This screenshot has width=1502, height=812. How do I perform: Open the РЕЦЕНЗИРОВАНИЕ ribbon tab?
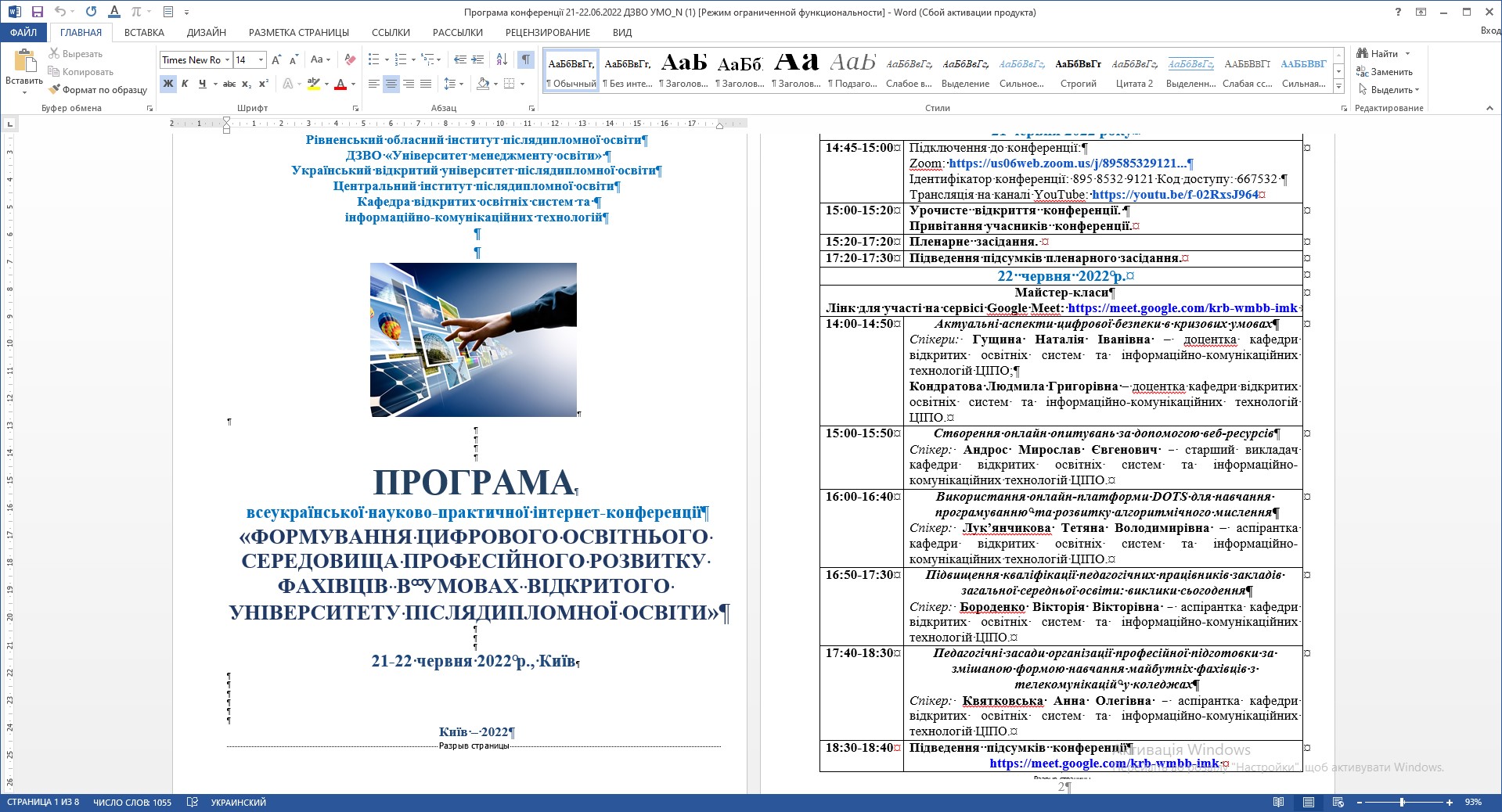548,32
